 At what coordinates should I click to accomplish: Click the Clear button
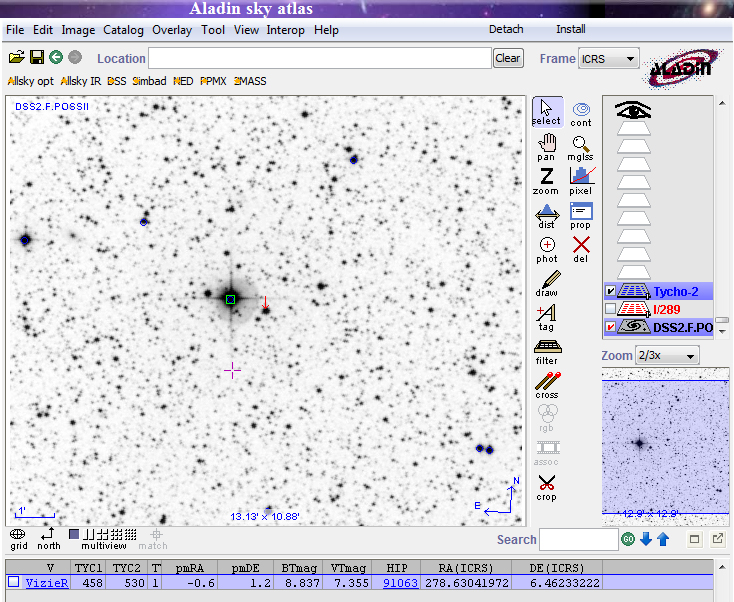tap(508, 58)
